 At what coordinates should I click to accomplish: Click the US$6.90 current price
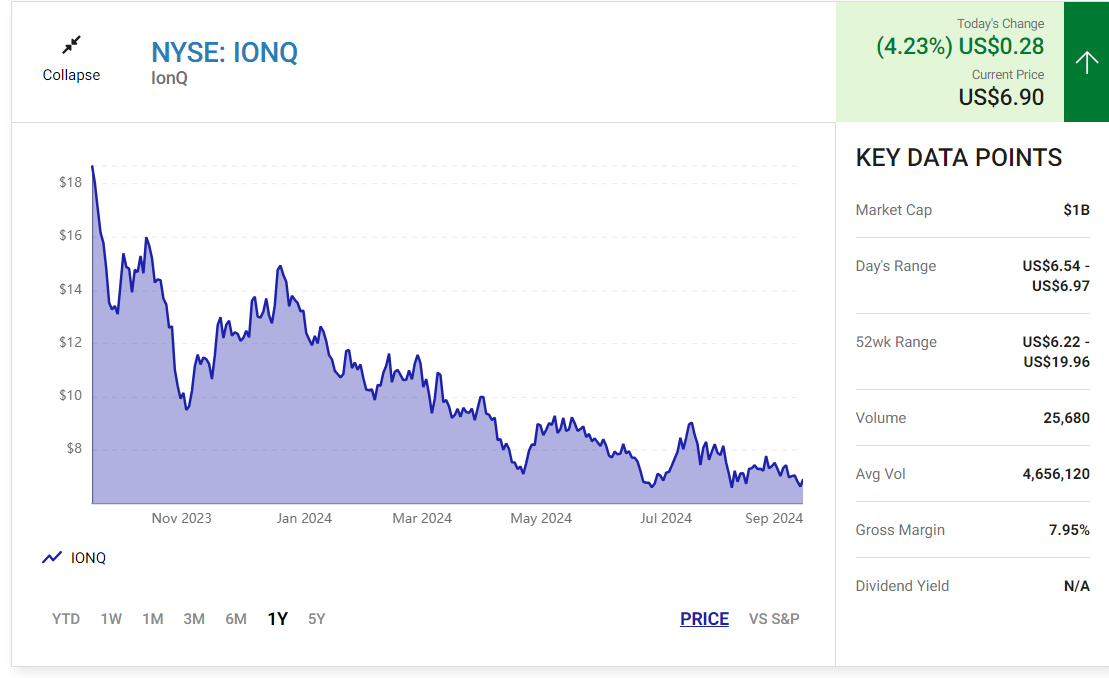1001,97
